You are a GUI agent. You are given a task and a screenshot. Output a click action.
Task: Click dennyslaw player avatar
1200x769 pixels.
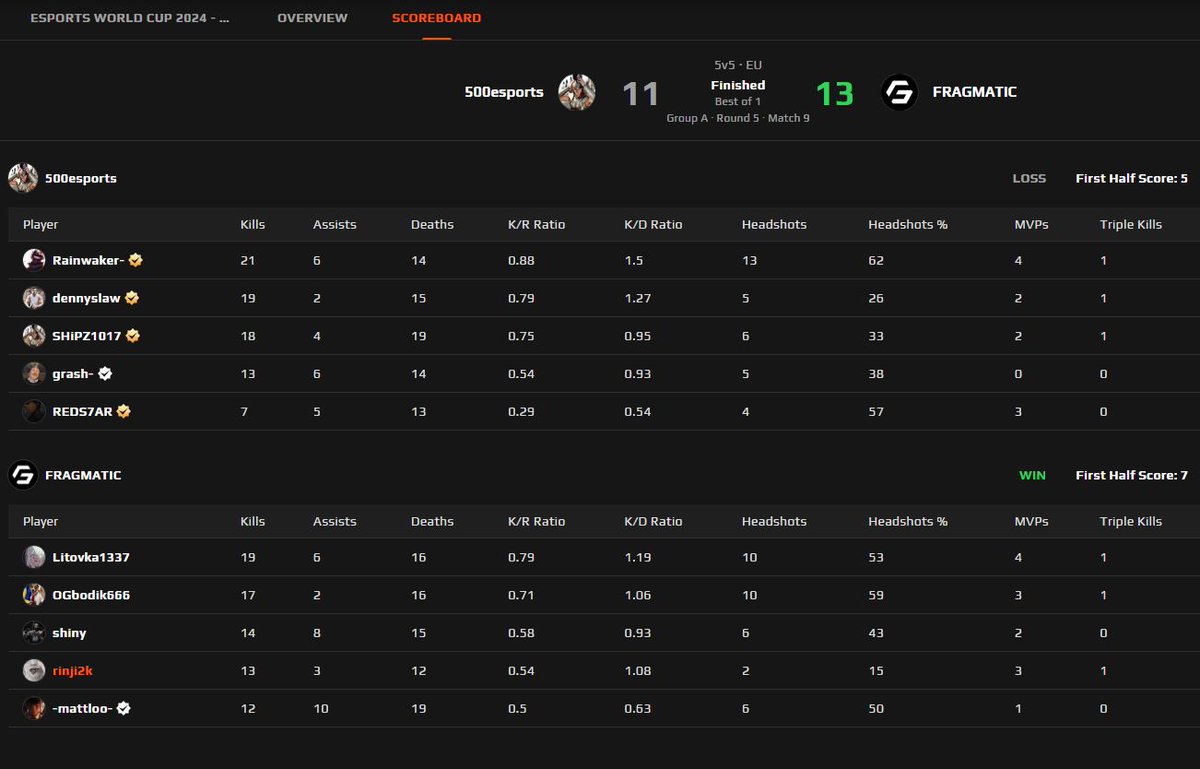[x=34, y=298]
